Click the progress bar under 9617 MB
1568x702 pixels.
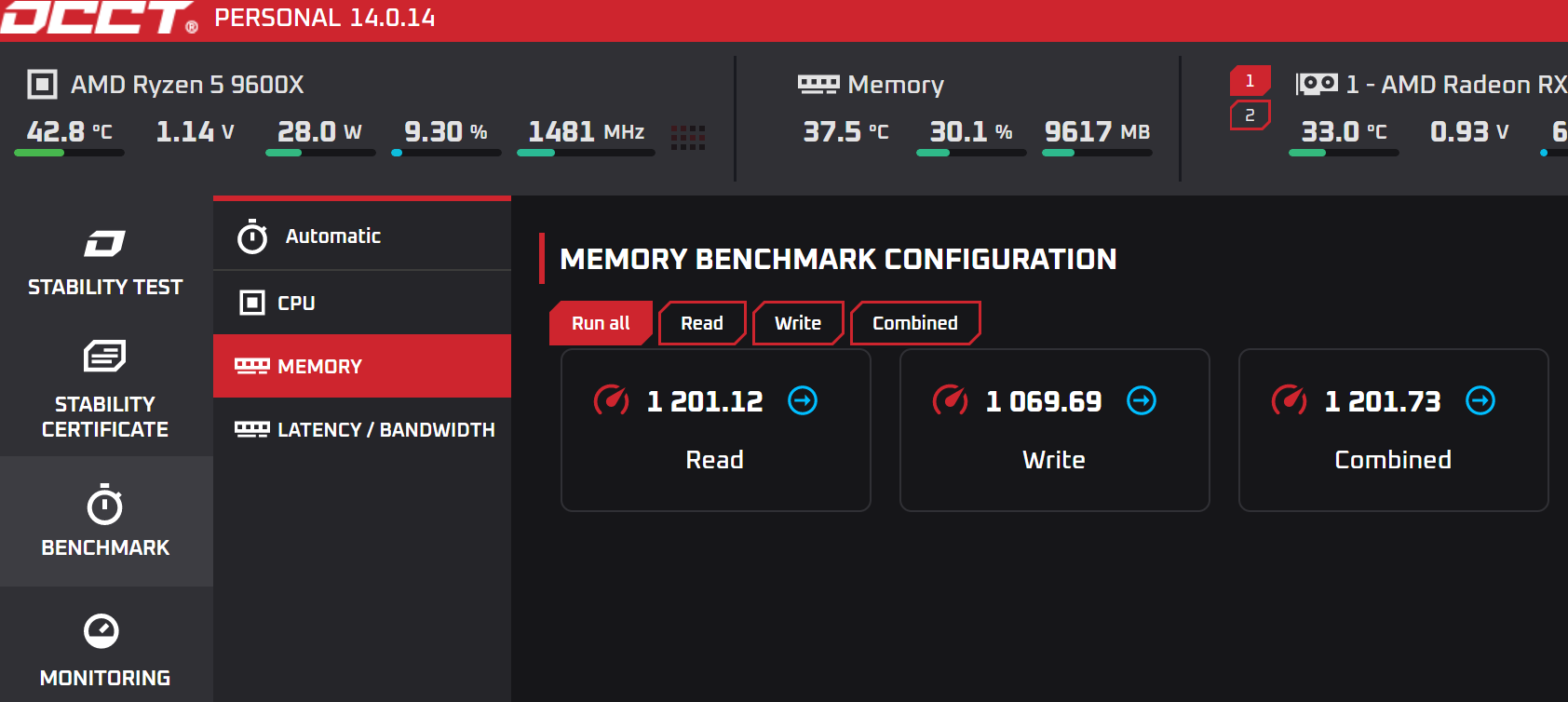(x=1097, y=153)
